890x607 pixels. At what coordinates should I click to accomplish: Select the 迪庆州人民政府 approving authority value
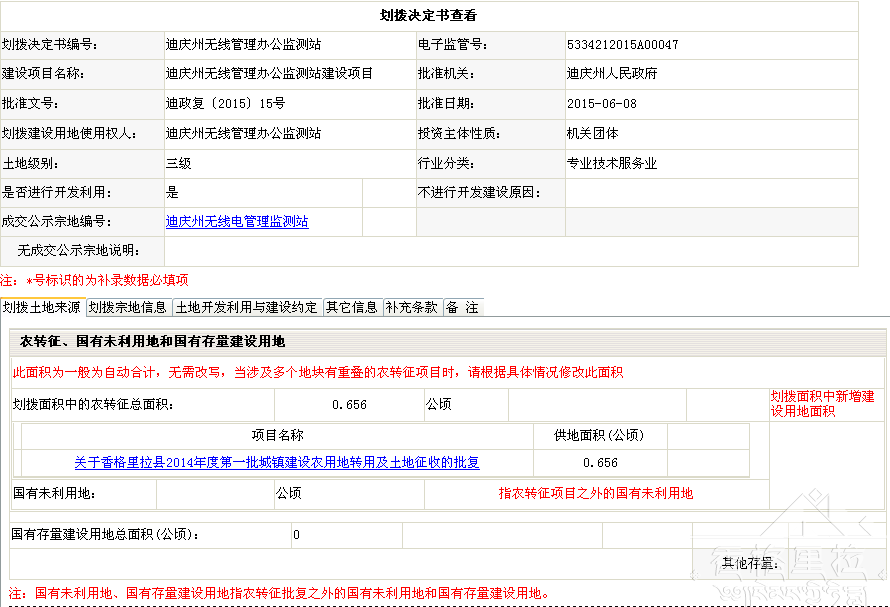pyautogui.click(x=611, y=74)
